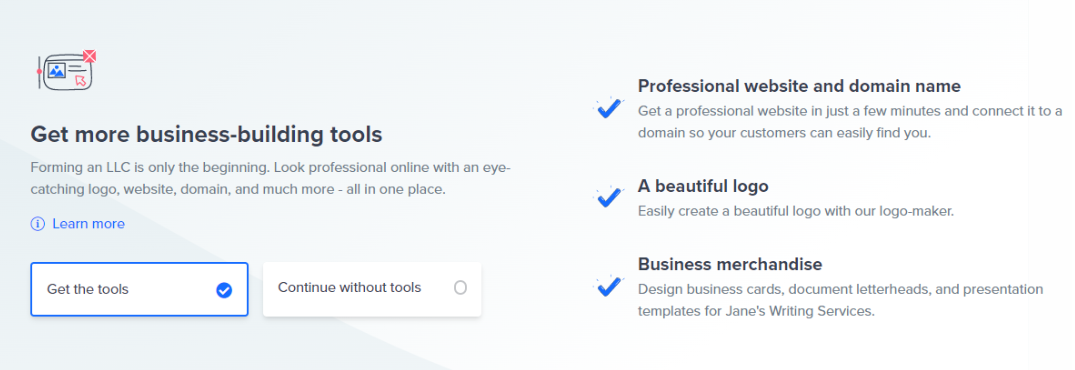Click checkmark icon next to A beautiful logo
The width and height of the screenshot is (1075, 370).
tap(608, 197)
